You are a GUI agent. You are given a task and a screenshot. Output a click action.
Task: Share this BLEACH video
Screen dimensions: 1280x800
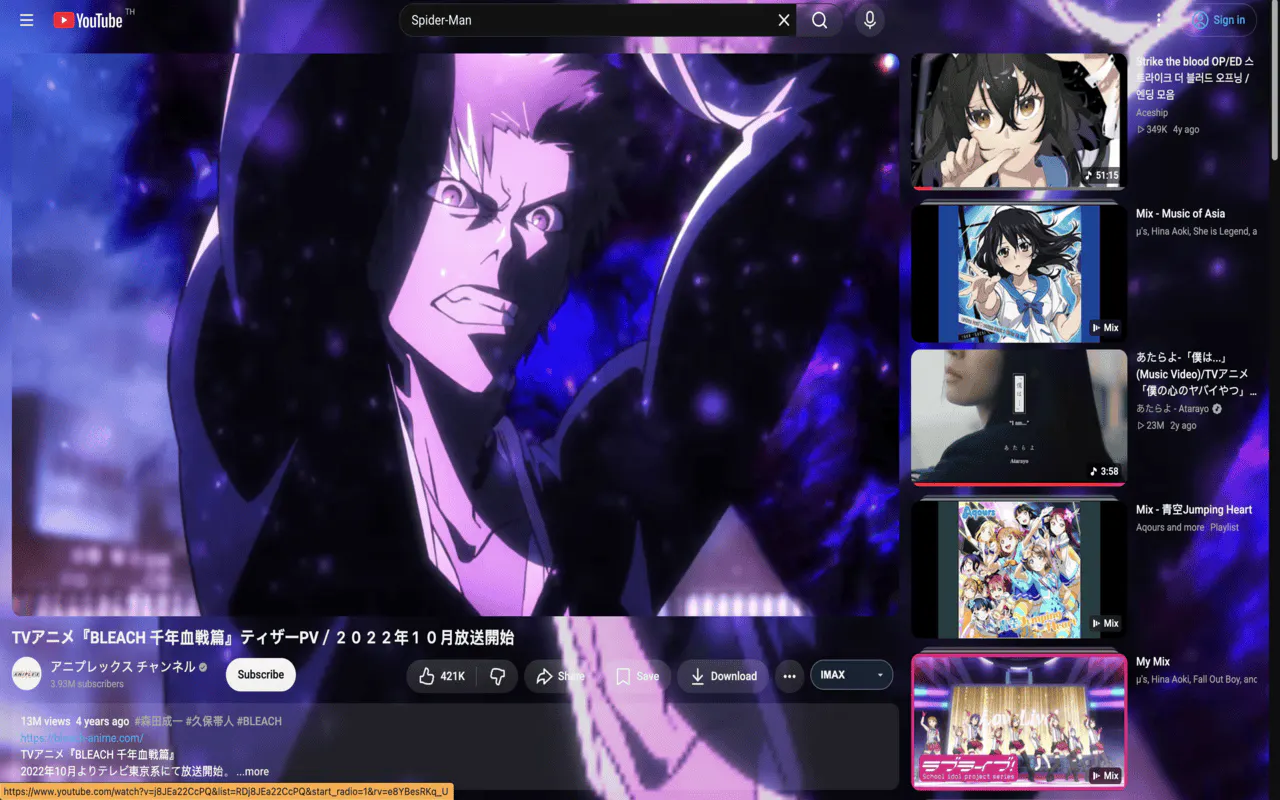tap(560, 676)
